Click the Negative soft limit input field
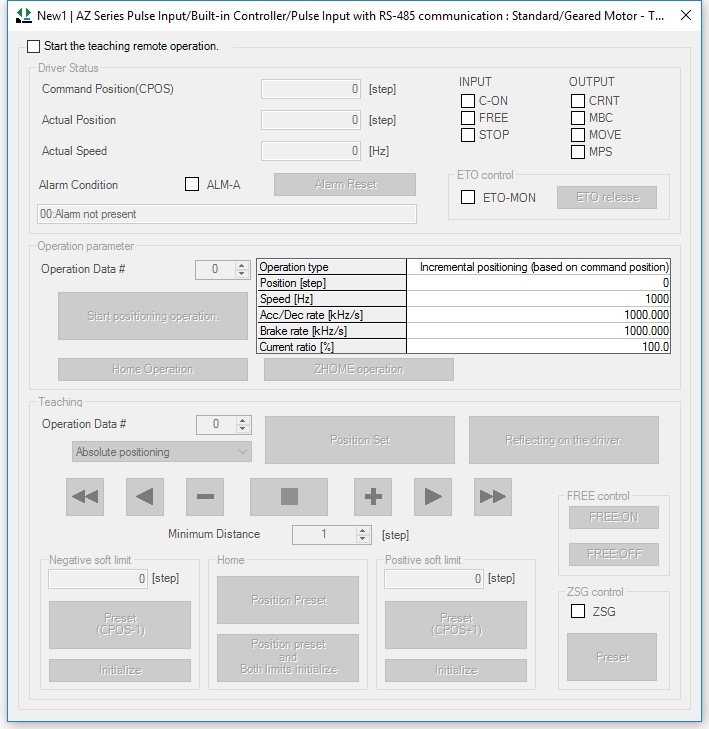The width and height of the screenshot is (709, 729). click(x=98, y=578)
